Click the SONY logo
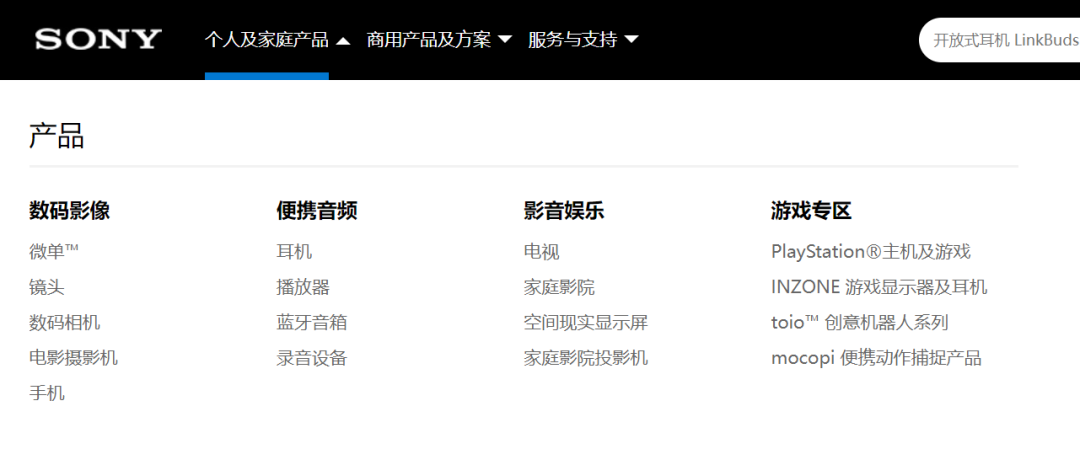Image resolution: width=1080 pixels, height=465 pixels. tap(98, 39)
